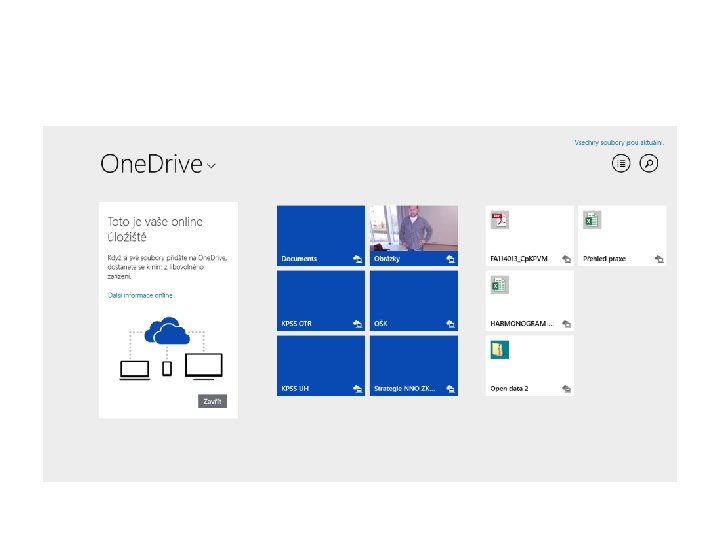
Task: Click the Excel icon on Přehled práce file
Action: point(592,220)
